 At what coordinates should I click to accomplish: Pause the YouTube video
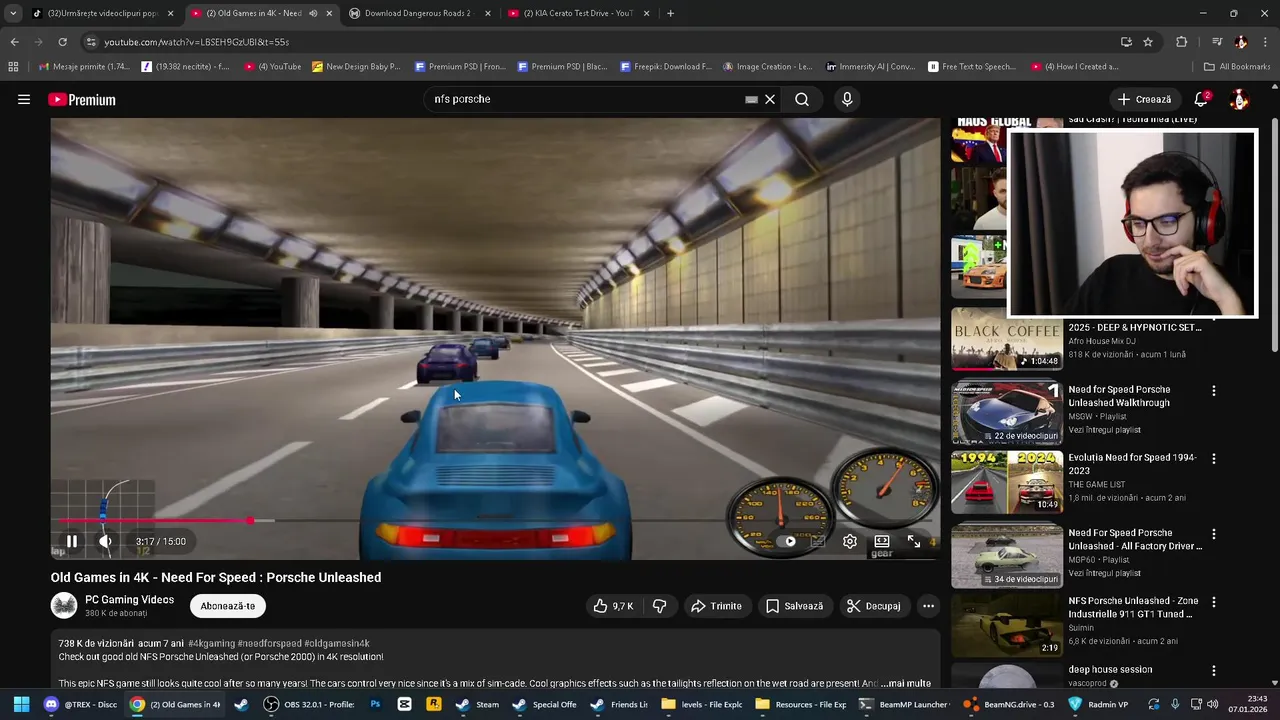pyautogui.click(x=72, y=541)
